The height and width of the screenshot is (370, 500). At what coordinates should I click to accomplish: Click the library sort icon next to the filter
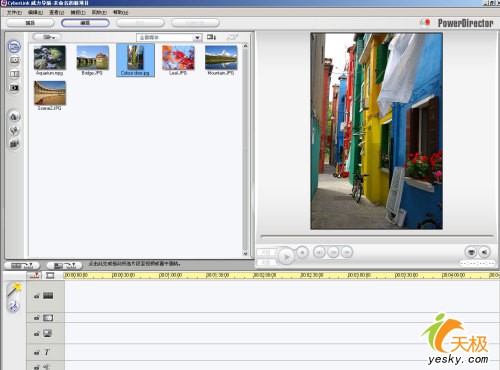(211, 37)
